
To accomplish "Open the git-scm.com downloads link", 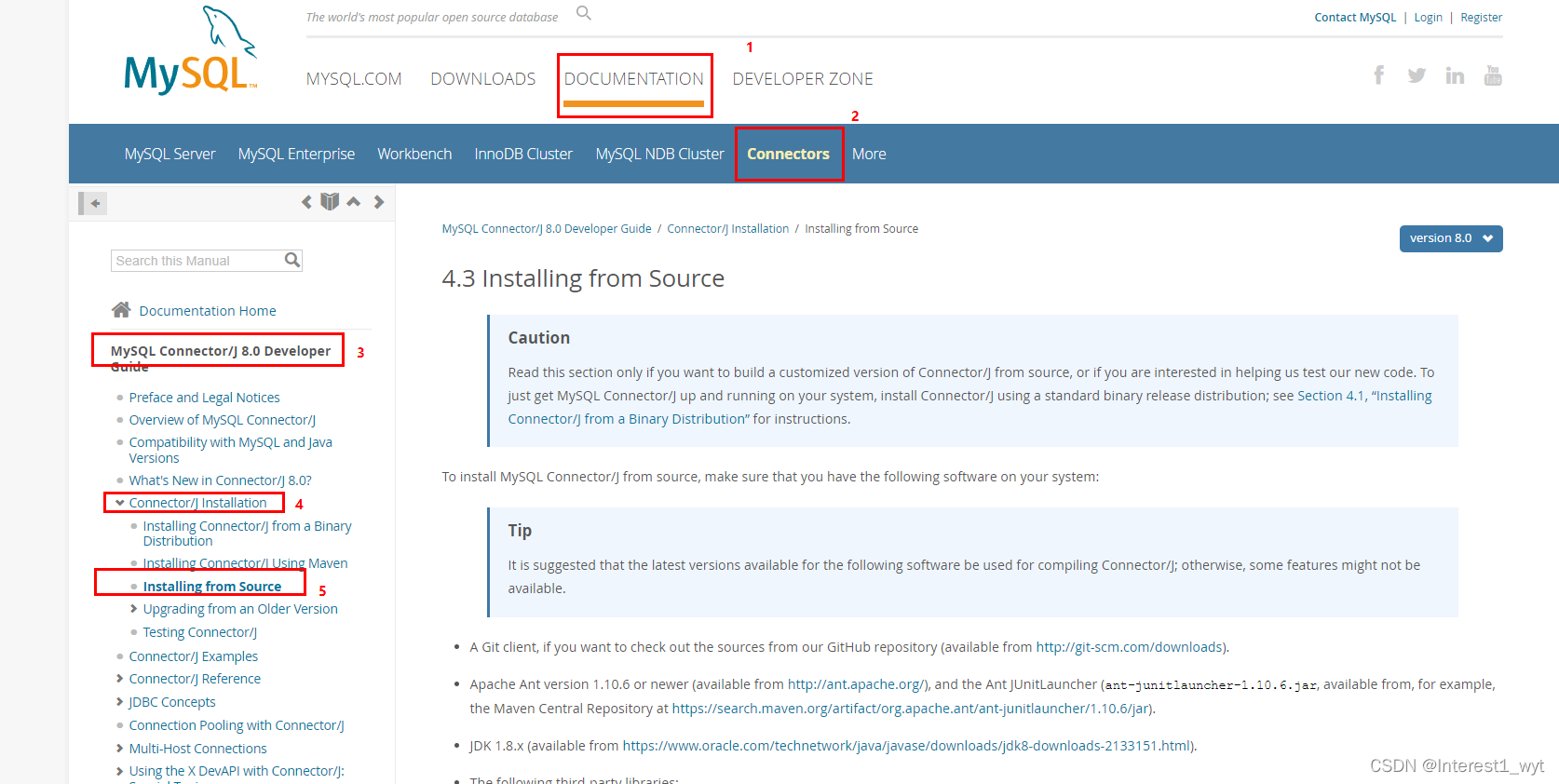I will [1131, 647].
